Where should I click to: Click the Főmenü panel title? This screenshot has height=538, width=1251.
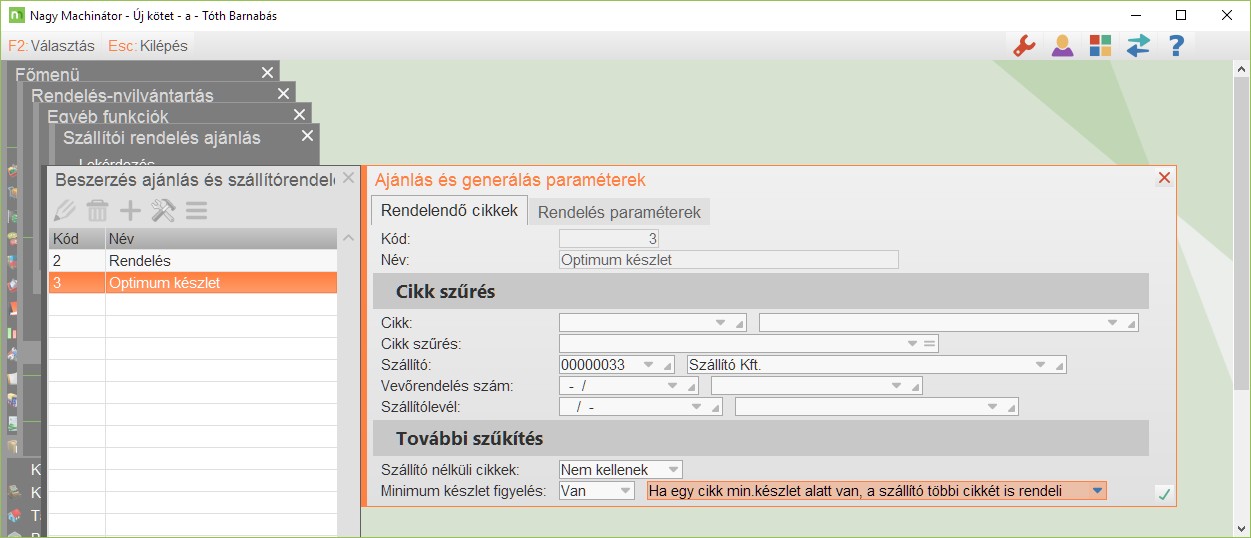pyautogui.click(x=47, y=74)
